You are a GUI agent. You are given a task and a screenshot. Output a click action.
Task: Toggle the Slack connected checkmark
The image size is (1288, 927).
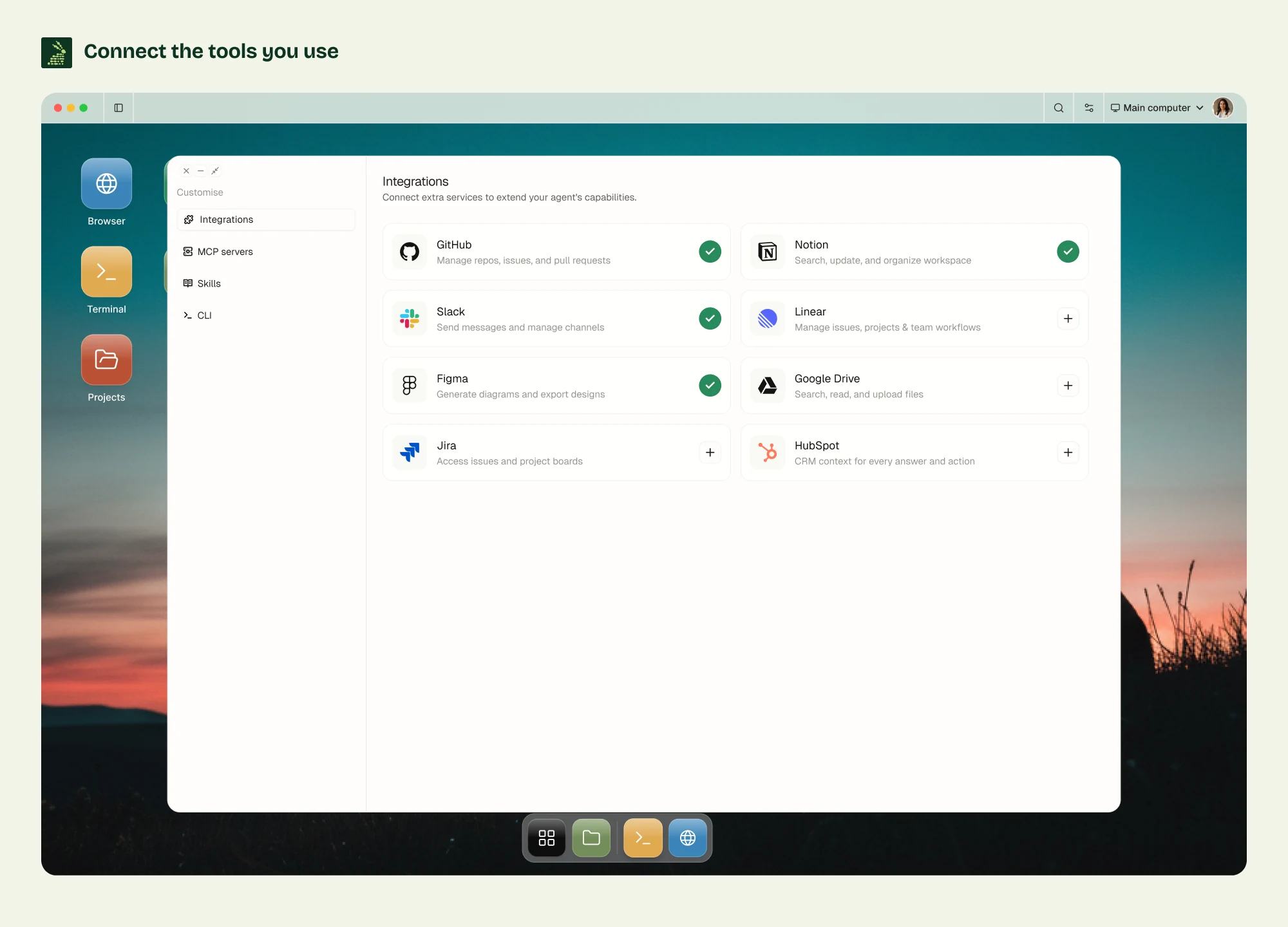[710, 319]
